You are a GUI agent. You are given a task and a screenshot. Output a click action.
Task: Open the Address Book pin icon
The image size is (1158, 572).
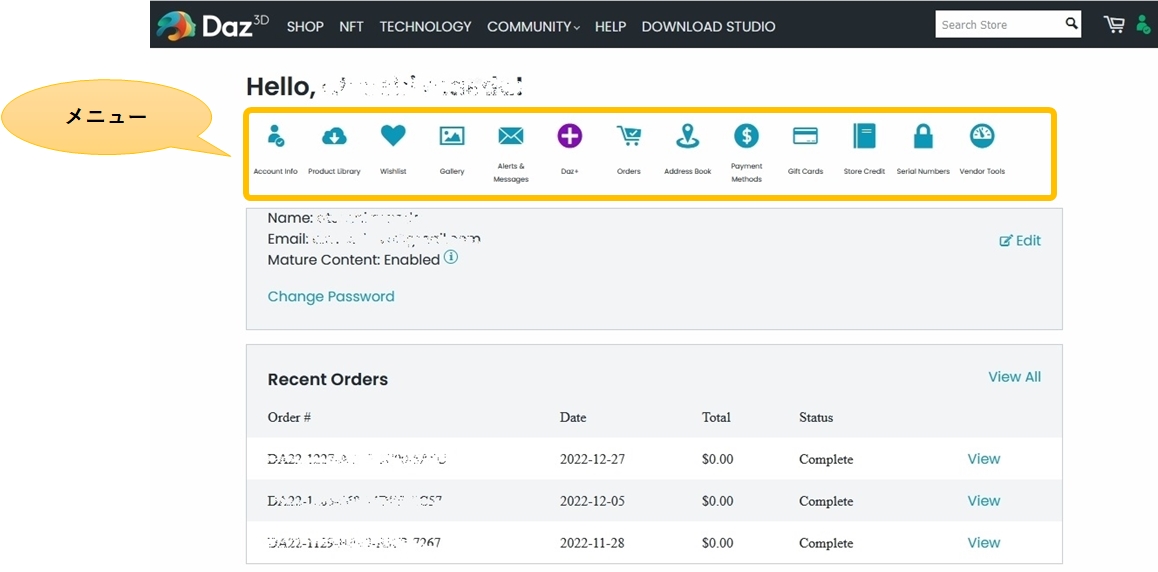coord(688,136)
